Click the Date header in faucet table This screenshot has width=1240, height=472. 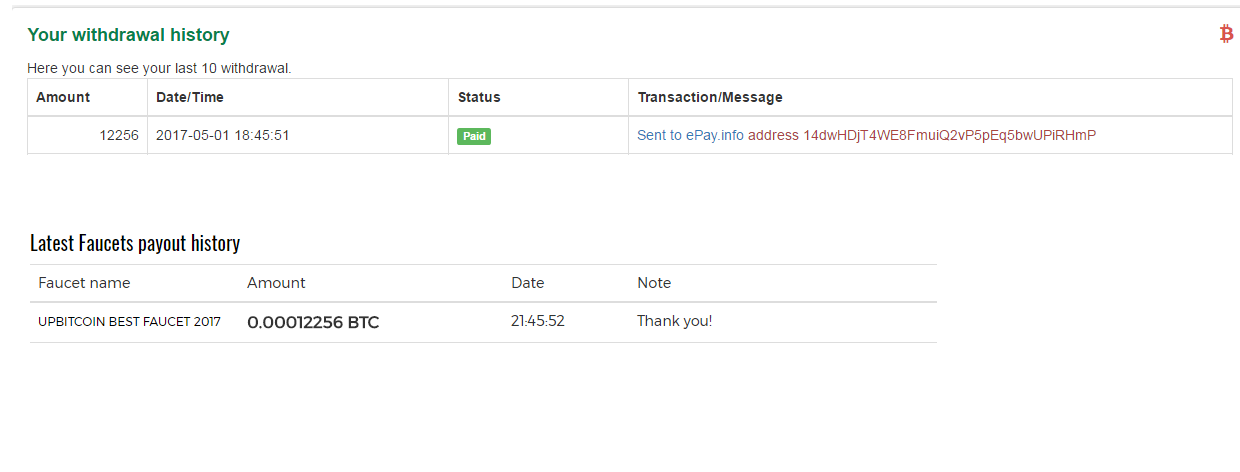[527, 283]
